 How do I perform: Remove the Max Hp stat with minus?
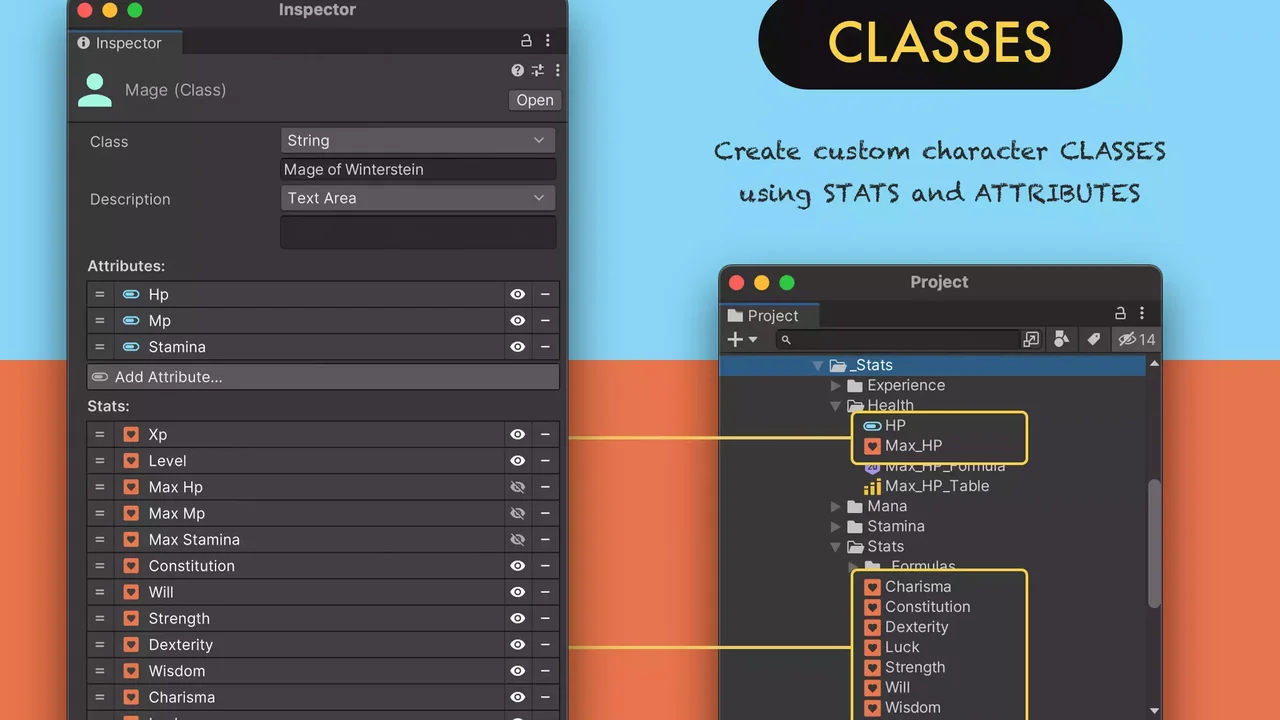(545, 487)
